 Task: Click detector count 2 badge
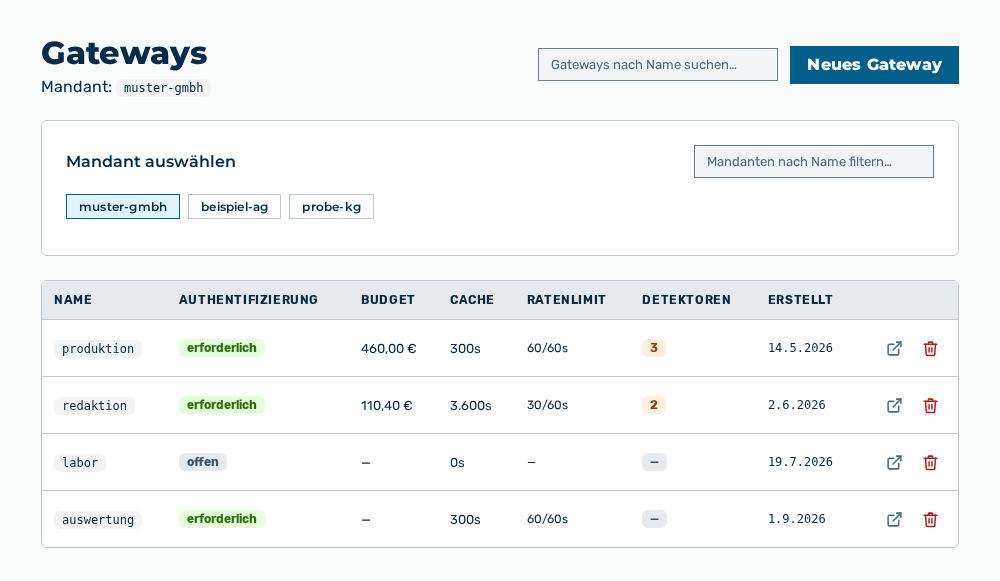(x=654, y=405)
